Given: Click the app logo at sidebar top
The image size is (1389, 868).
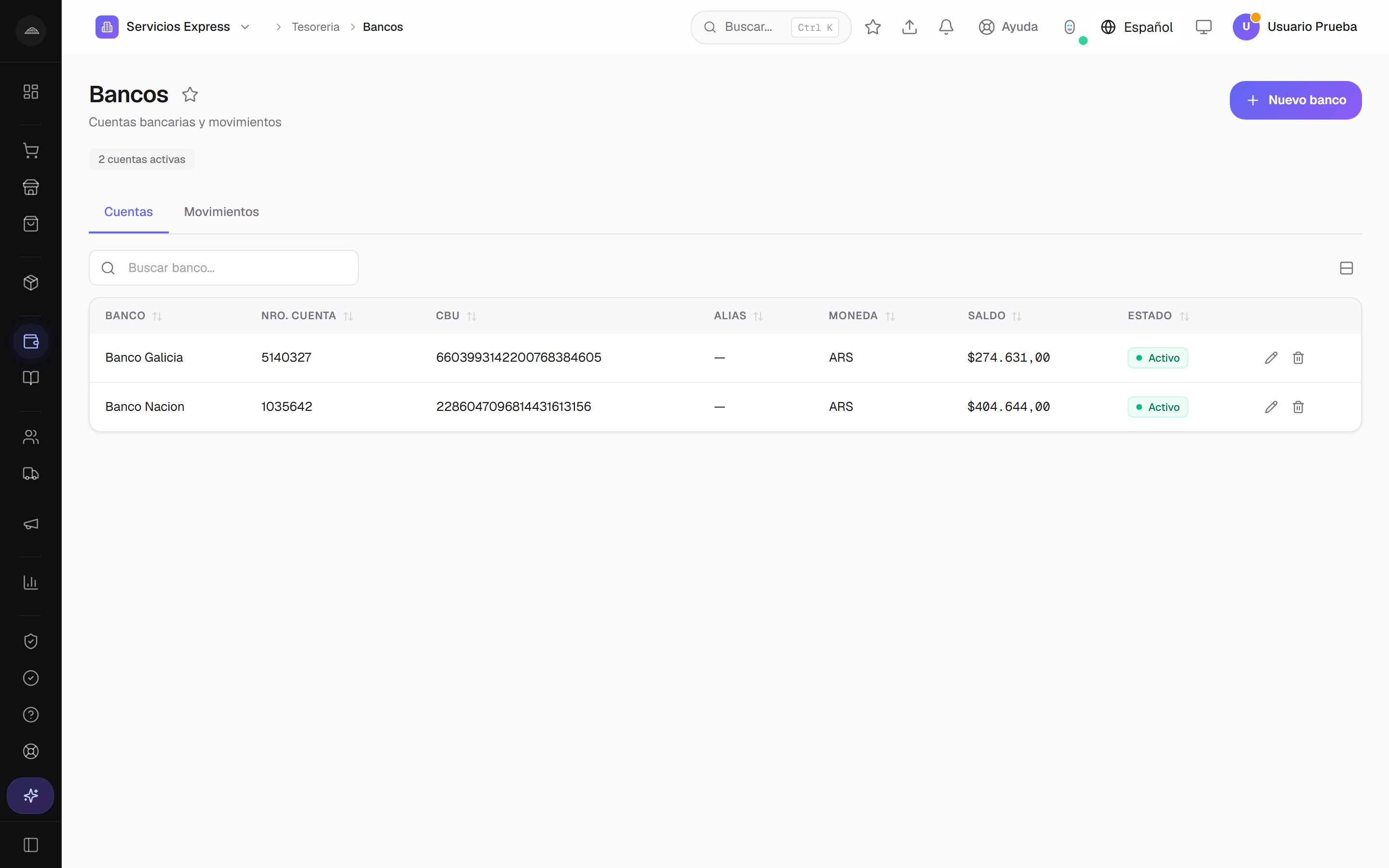Looking at the screenshot, I should click(x=31, y=30).
